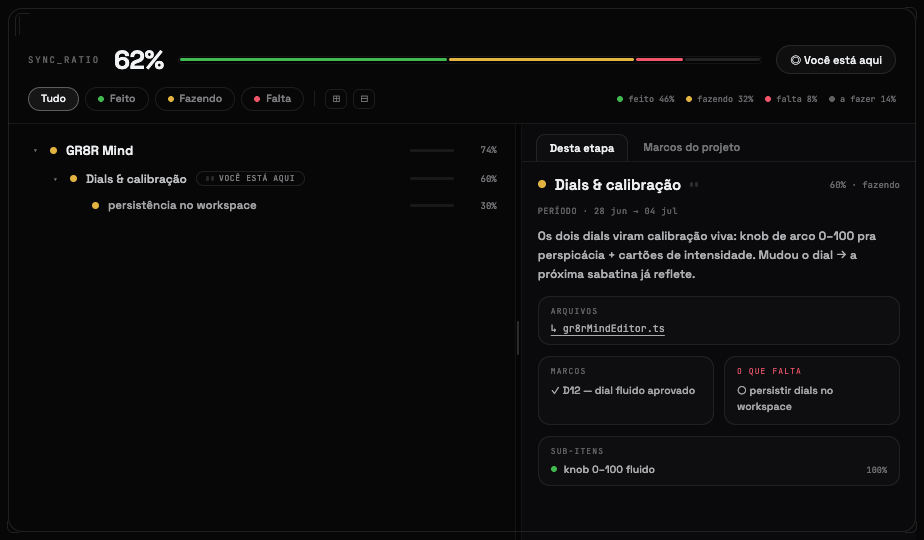Click the expand-all grid icon
The width and height of the screenshot is (924, 540).
pyautogui.click(x=336, y=99)
